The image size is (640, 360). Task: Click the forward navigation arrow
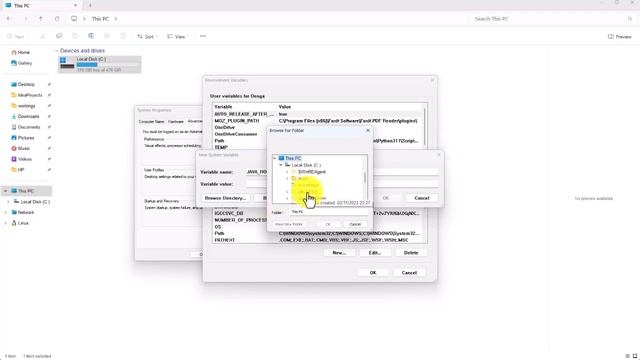(x=25, y=19)
